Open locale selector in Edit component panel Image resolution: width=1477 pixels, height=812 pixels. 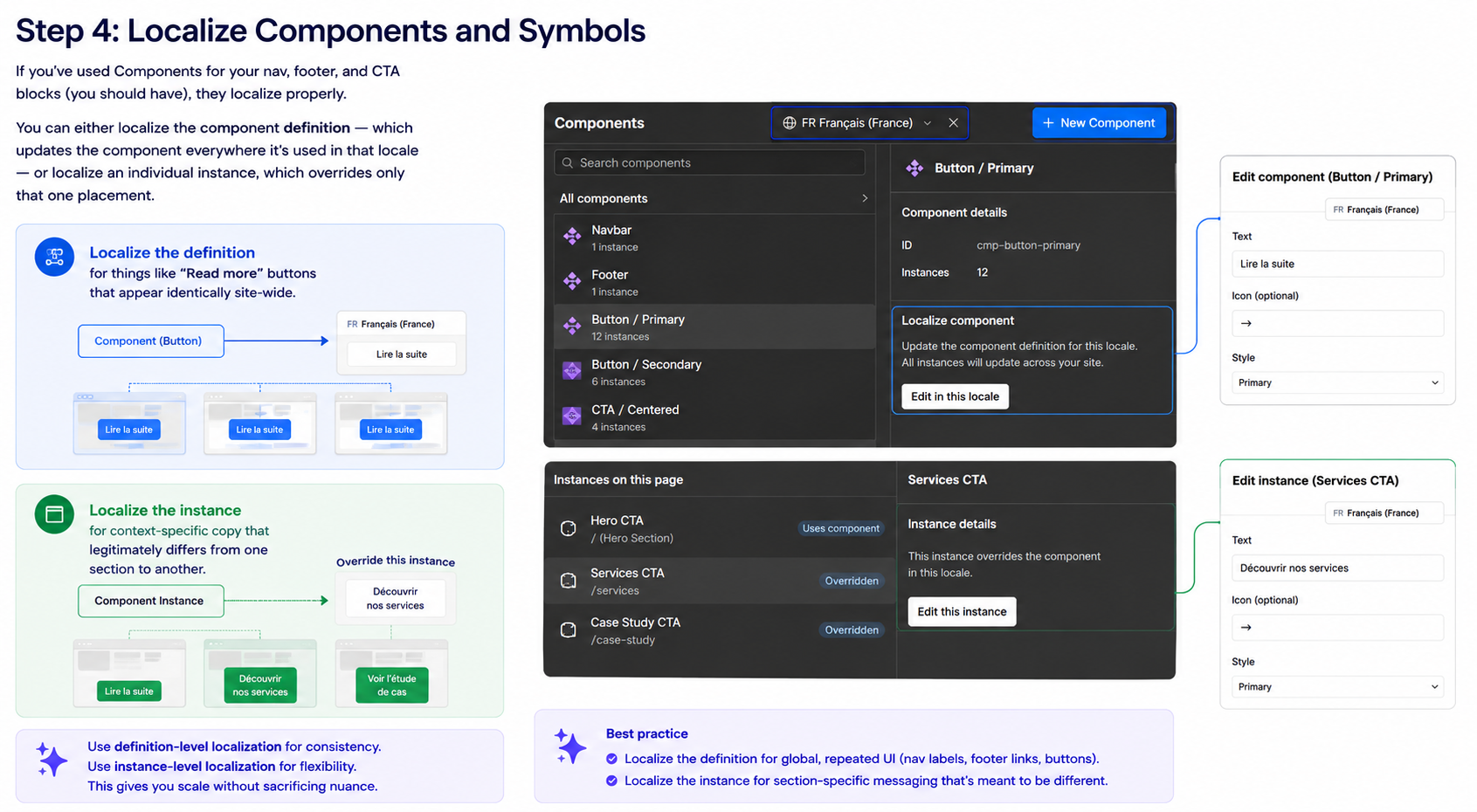coord(1384,210)
